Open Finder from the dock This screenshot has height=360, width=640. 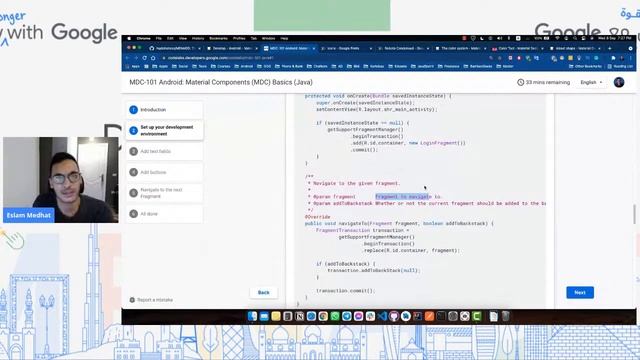pos(252,316)
